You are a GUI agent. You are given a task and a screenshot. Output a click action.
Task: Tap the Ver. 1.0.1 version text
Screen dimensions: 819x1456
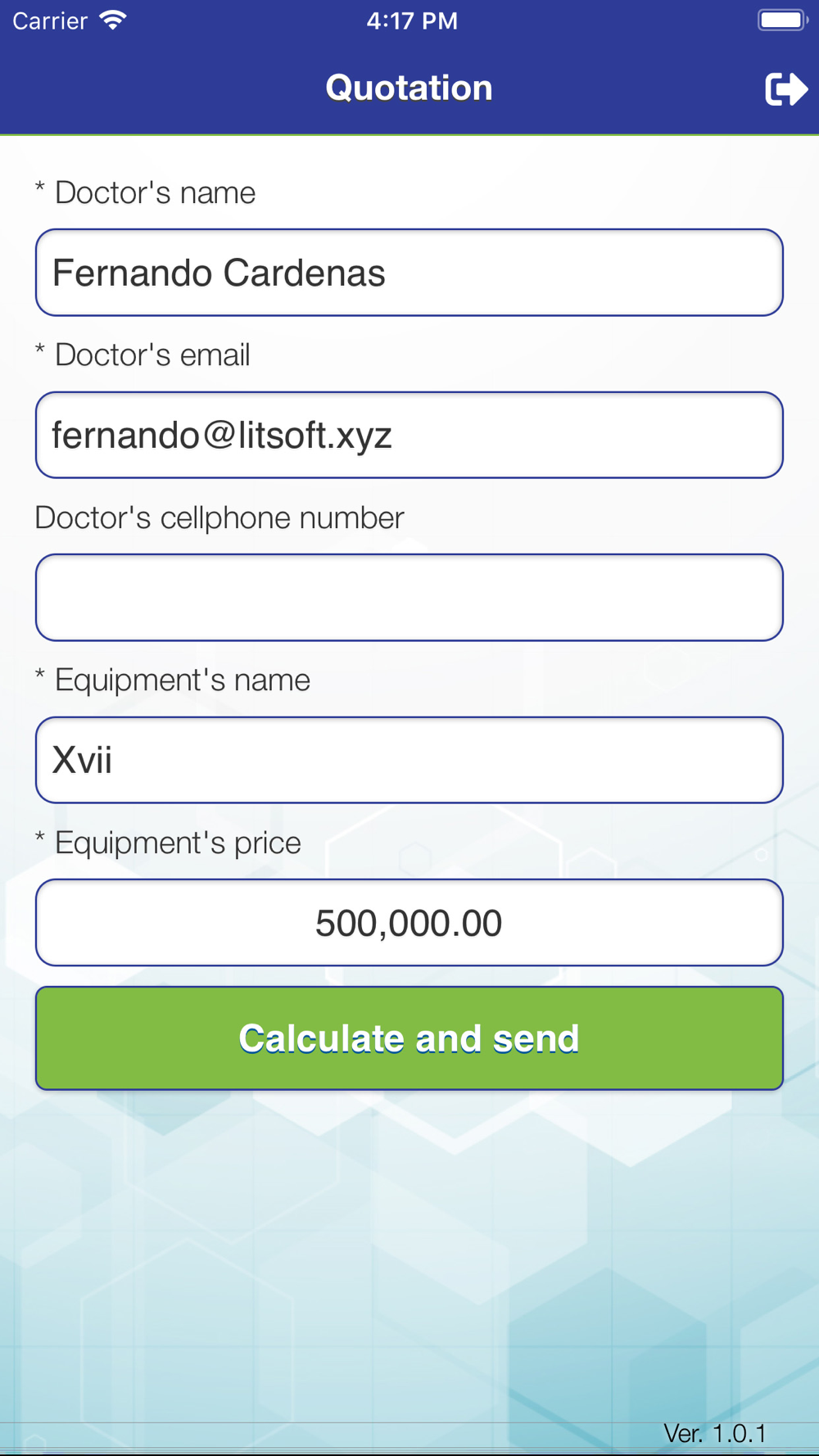tap(714, 1433)
